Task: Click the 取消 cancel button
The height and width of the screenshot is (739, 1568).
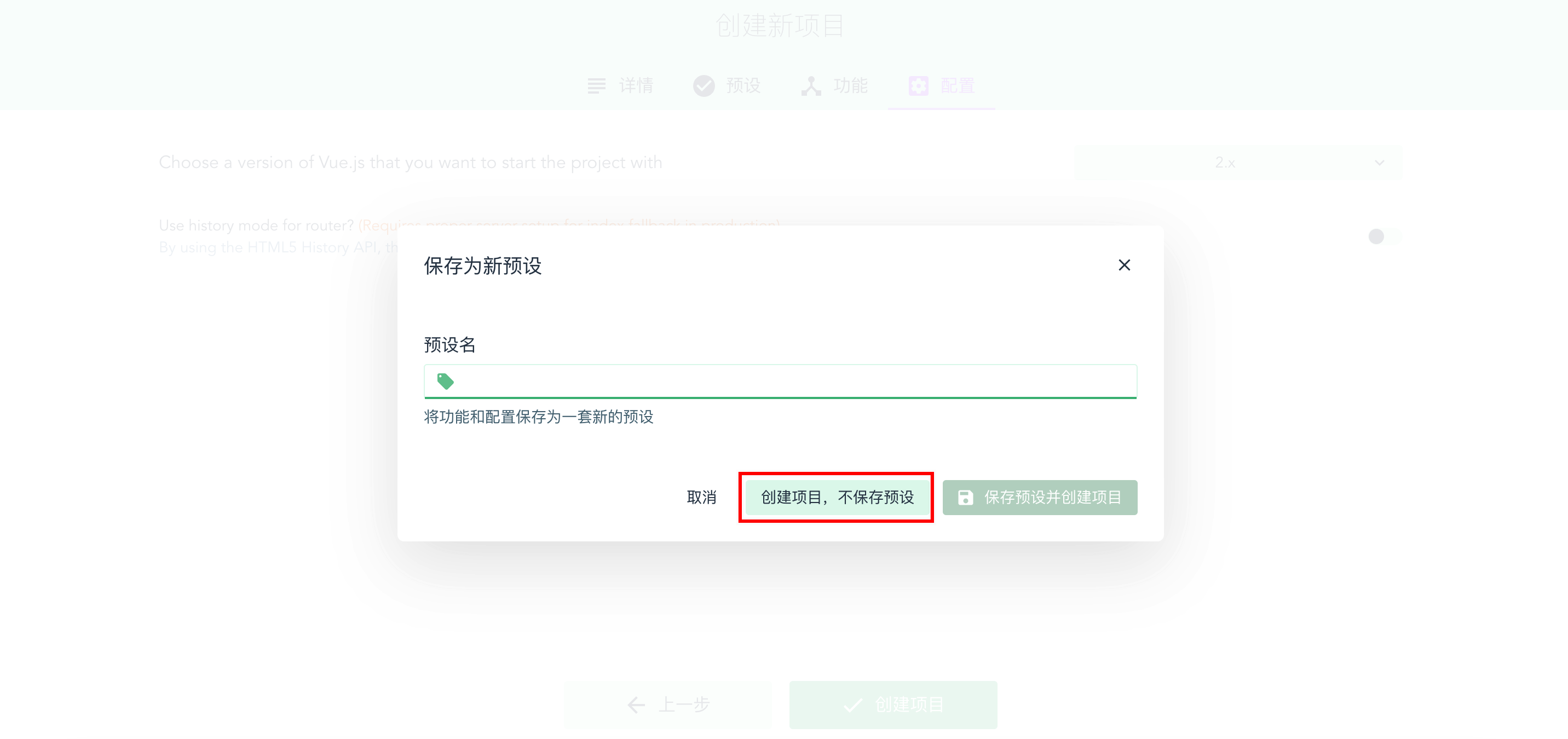Action: pyautogui.click(x=701, y=498)
